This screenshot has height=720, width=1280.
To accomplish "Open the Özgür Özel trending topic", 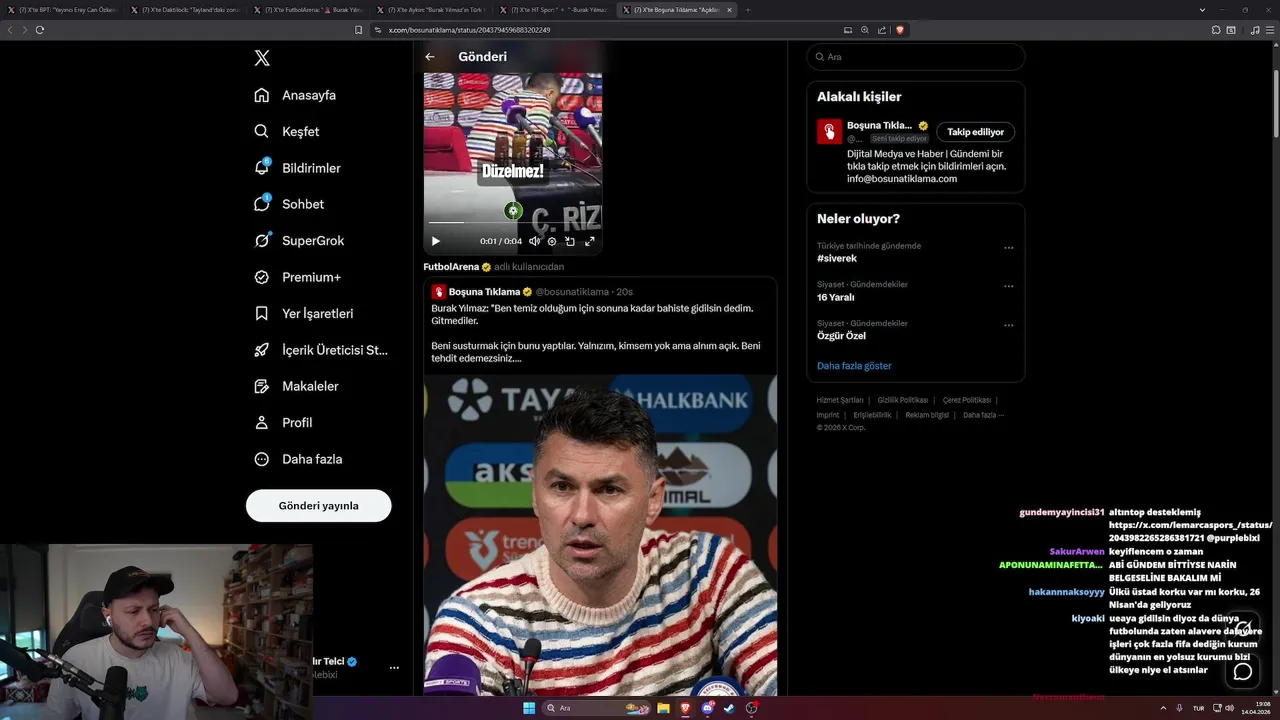I will (841, 336).
